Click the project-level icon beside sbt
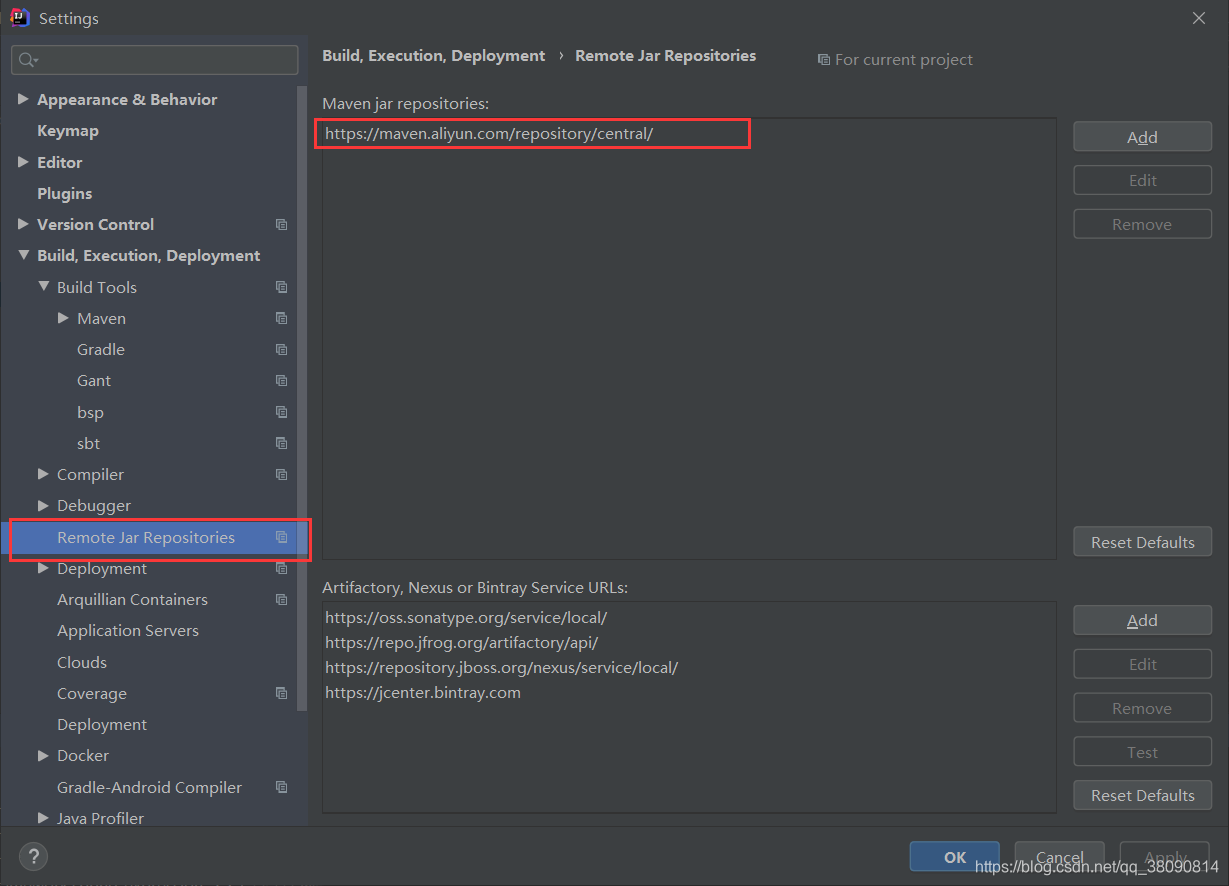 [281, 443]
